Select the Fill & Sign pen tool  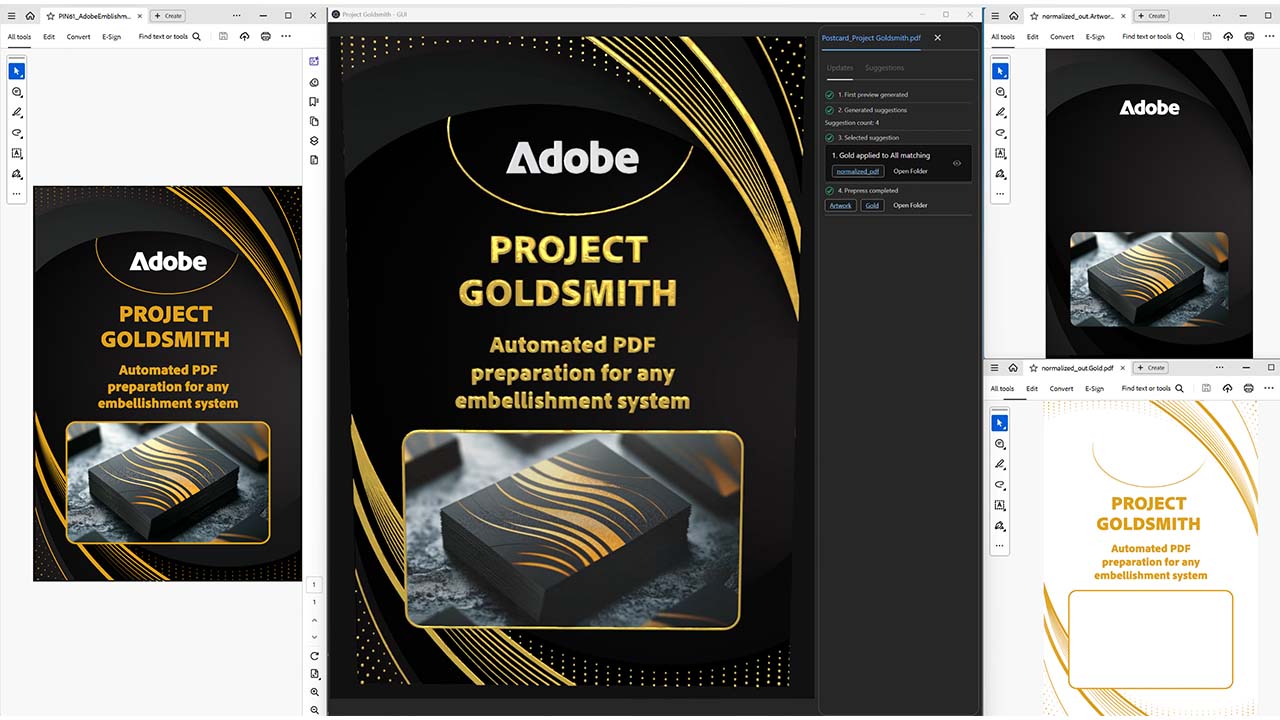16,112
